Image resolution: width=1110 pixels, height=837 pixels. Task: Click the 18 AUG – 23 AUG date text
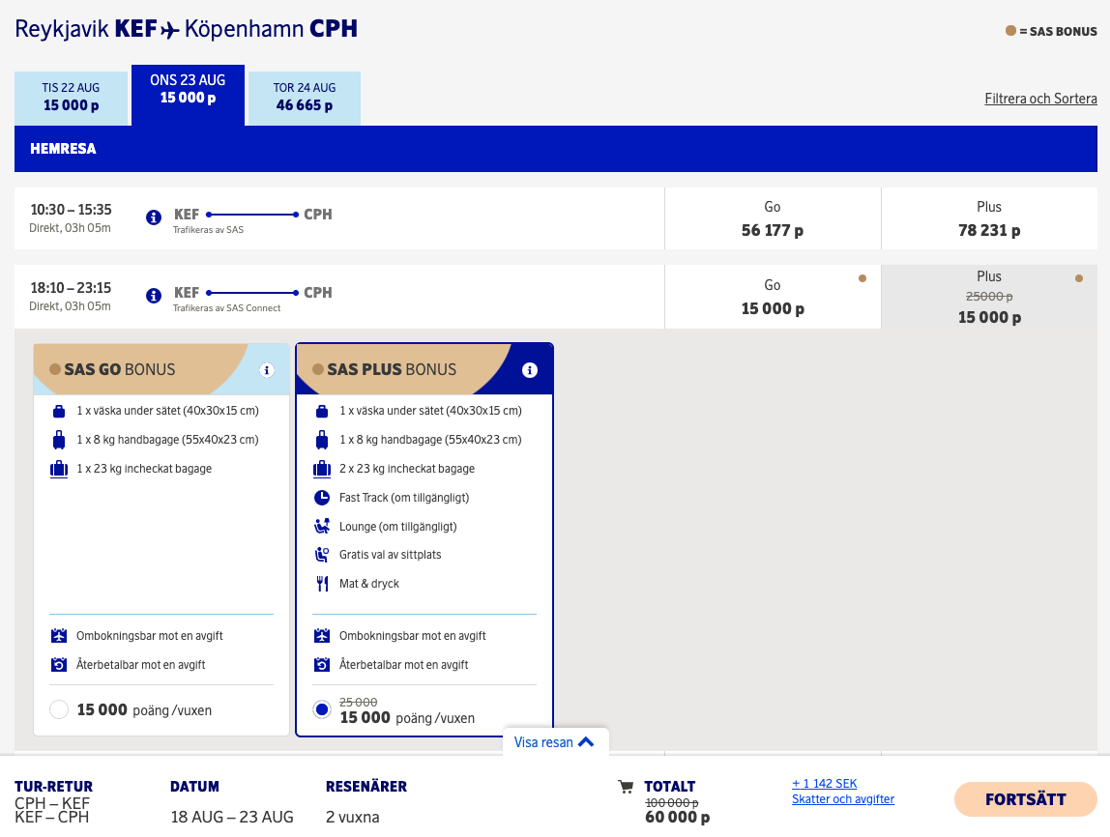click(232, 817)
